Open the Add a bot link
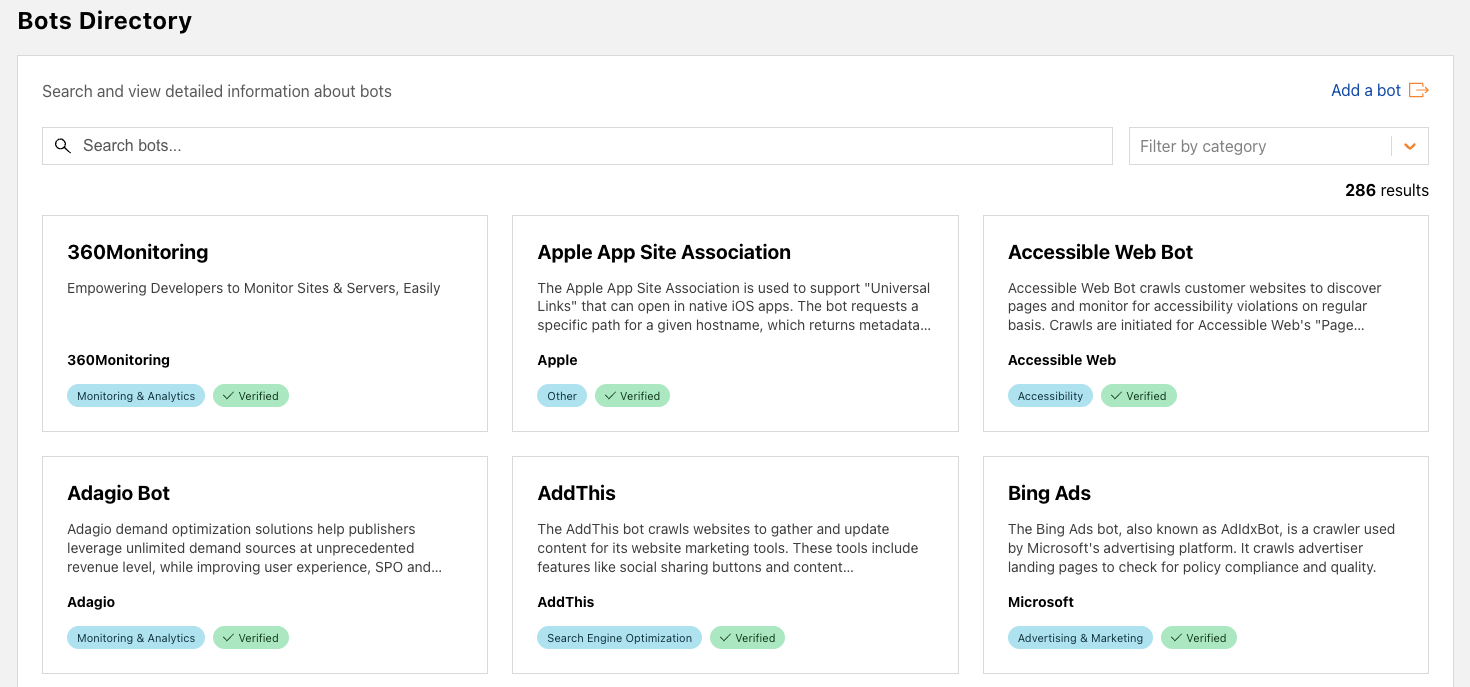This screenshot has width=1470, height=687. (1366, 90)
